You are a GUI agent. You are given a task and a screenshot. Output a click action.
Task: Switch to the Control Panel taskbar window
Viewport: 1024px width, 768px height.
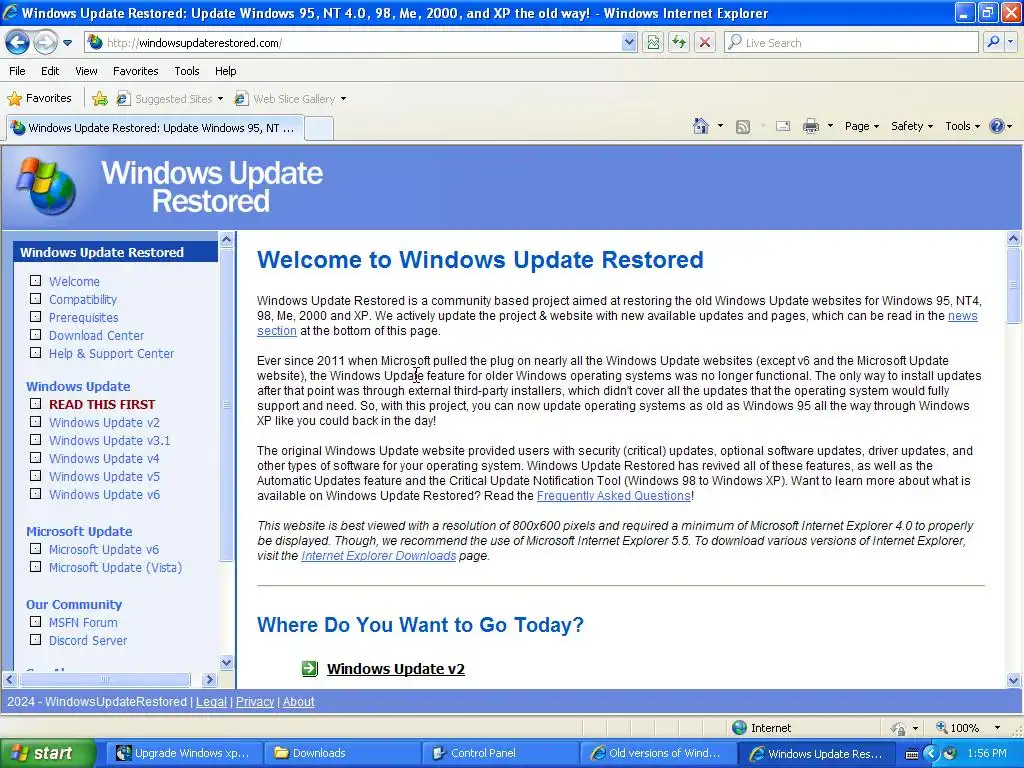click(500, 753)
